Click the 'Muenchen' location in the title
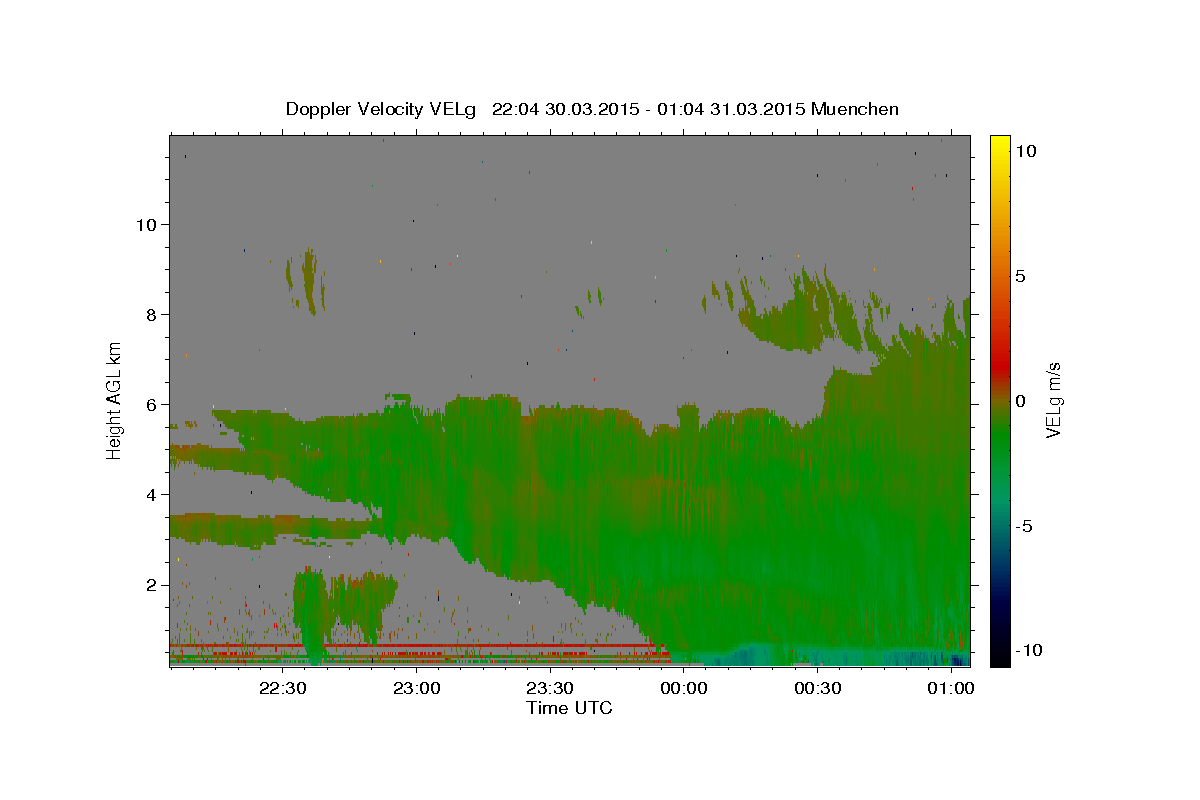The height and width of the screenshot is (800, 1200). pos(855,109)
